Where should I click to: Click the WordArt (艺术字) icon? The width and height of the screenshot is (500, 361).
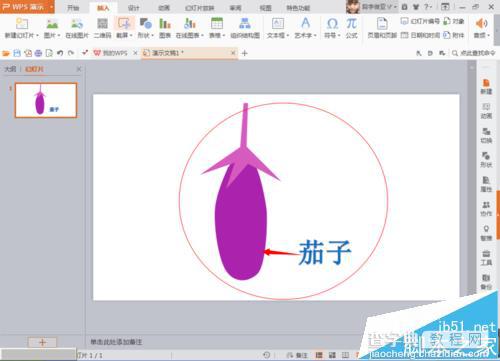pos(305,24)
